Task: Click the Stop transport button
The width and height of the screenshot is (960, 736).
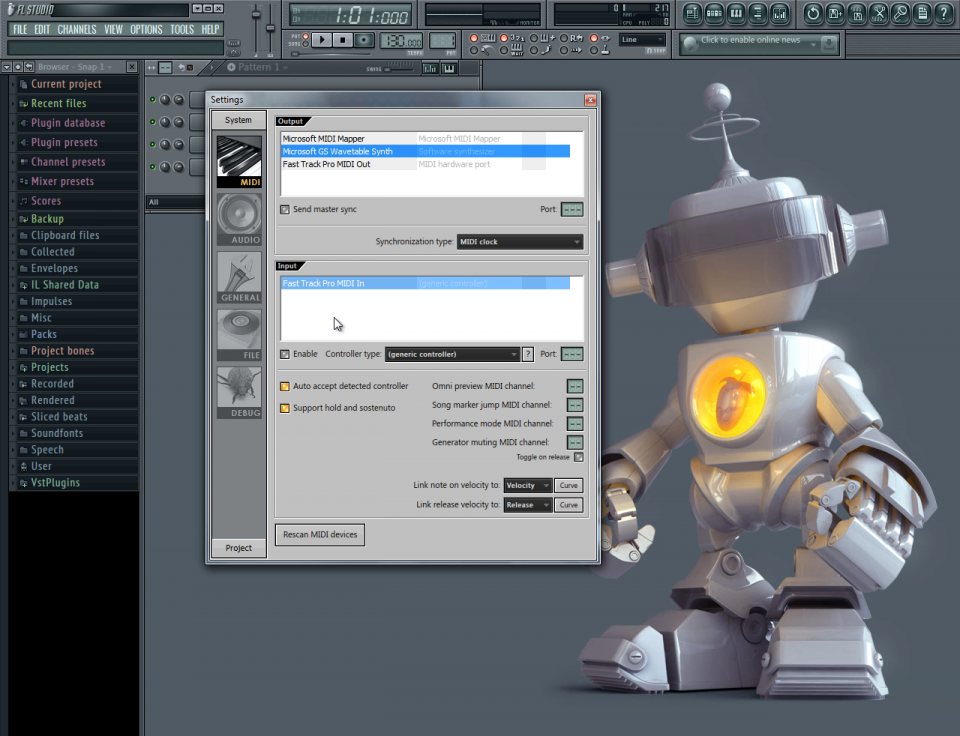Action: pos(342,40)
